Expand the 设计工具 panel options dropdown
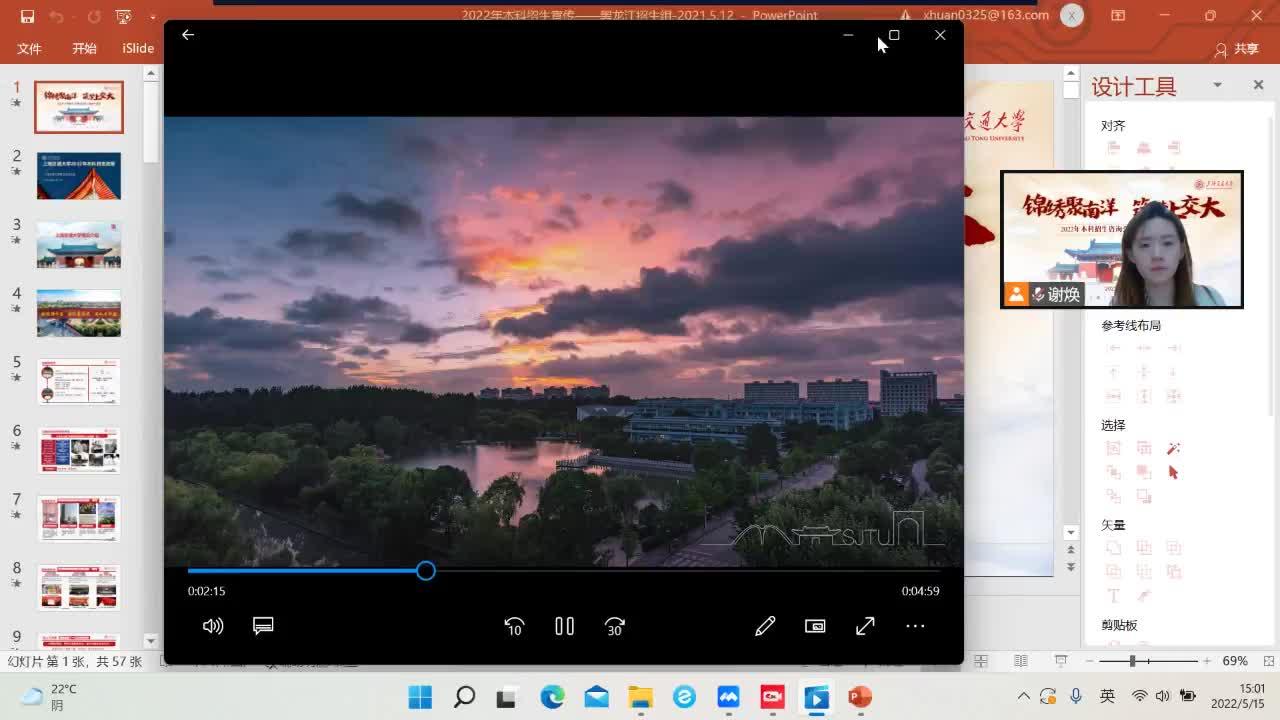The width and height of the screenshot is (1280, 720). tap(1217, 86)
